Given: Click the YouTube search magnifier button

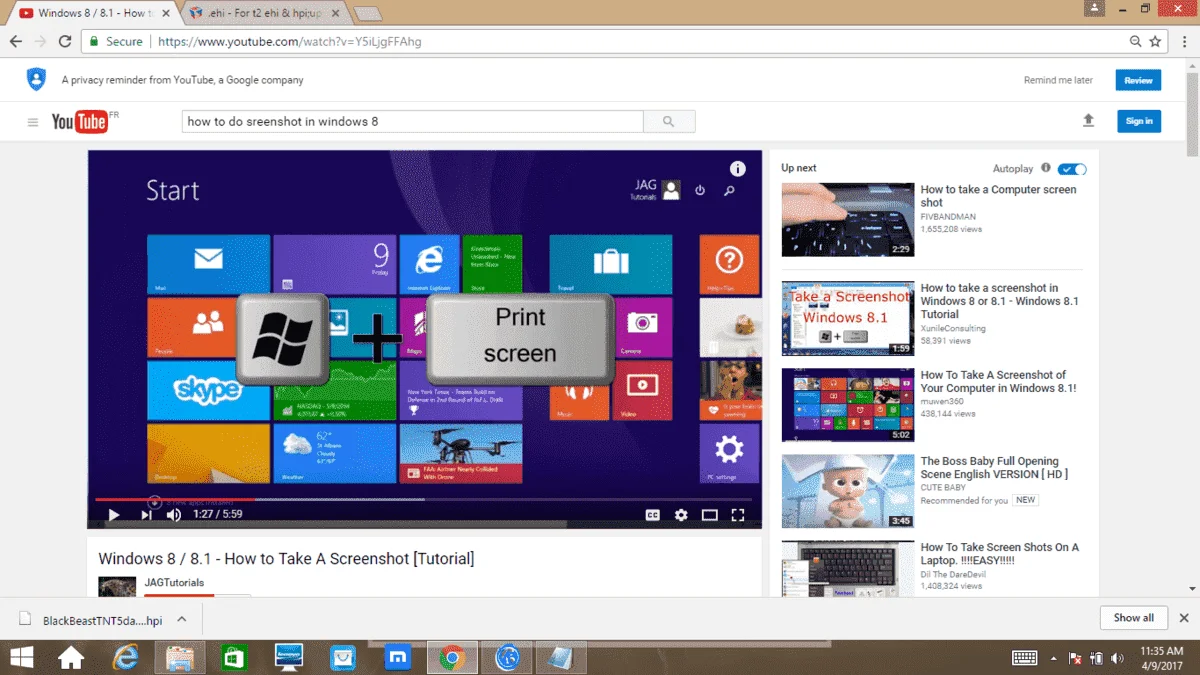Looking at the screenshot, I should click(x=669, y=122).
